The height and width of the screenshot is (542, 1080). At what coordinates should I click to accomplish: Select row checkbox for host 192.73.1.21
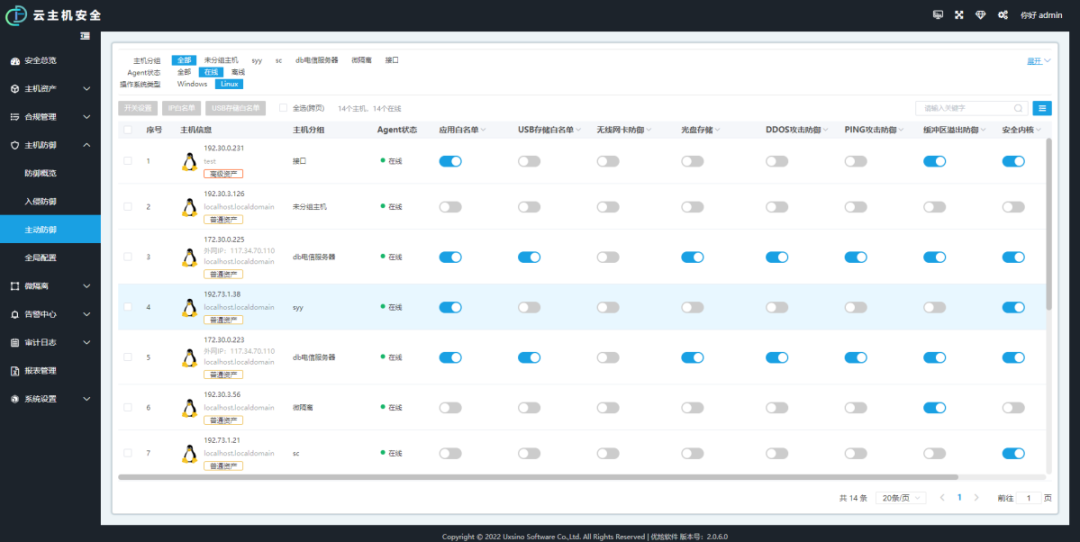tap(127, 453)
